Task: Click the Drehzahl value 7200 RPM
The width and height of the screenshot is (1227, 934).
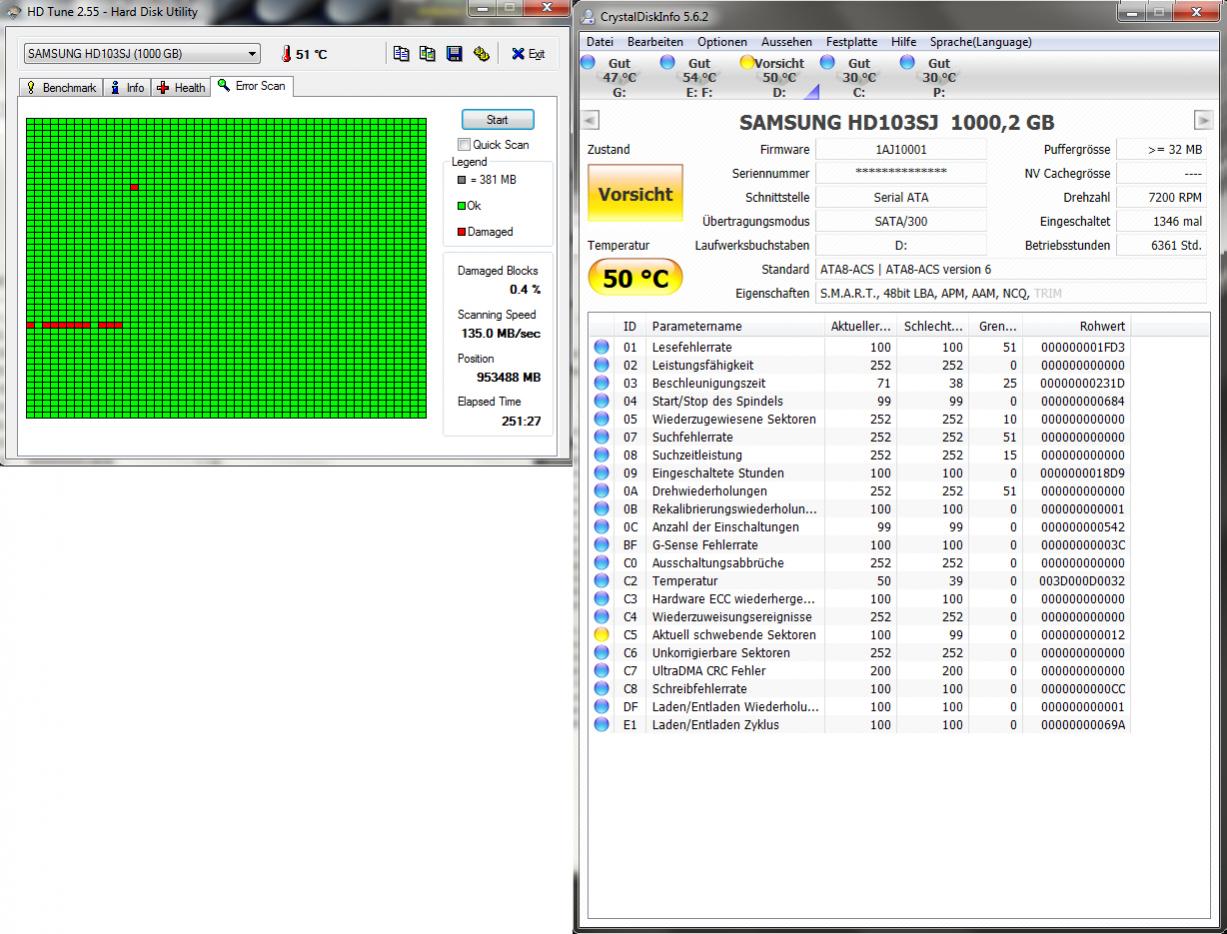Action: (x=1162, y=197)
